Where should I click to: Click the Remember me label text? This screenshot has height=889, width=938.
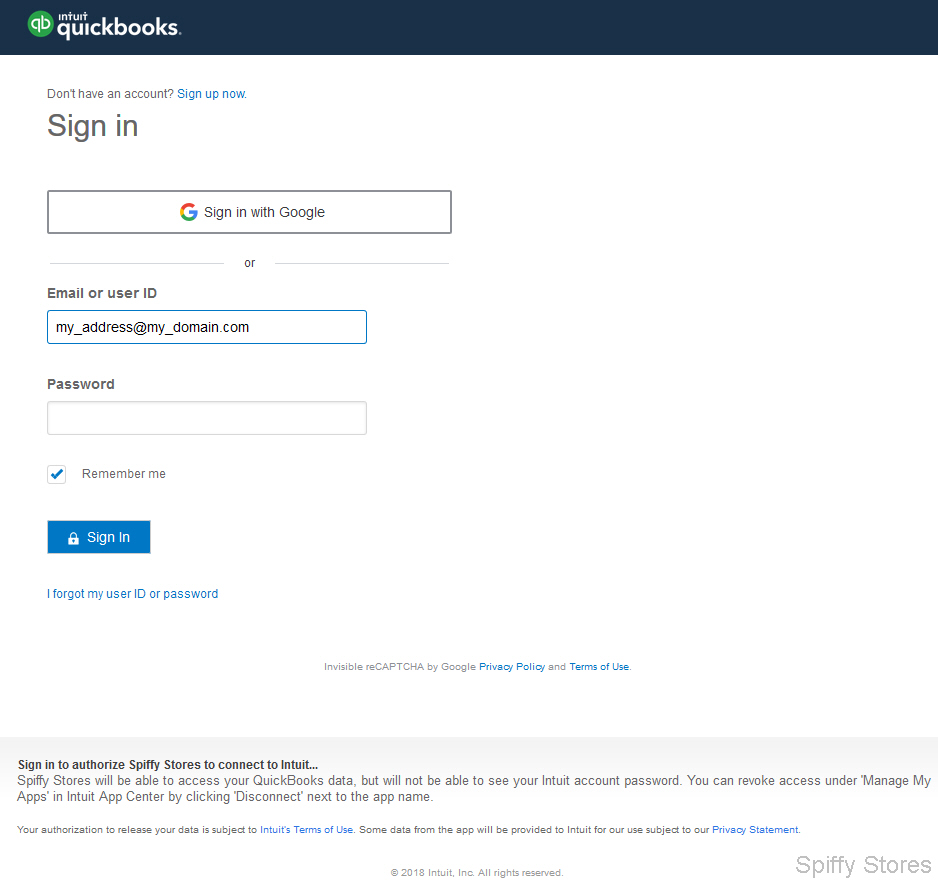[x=124, y=474]
